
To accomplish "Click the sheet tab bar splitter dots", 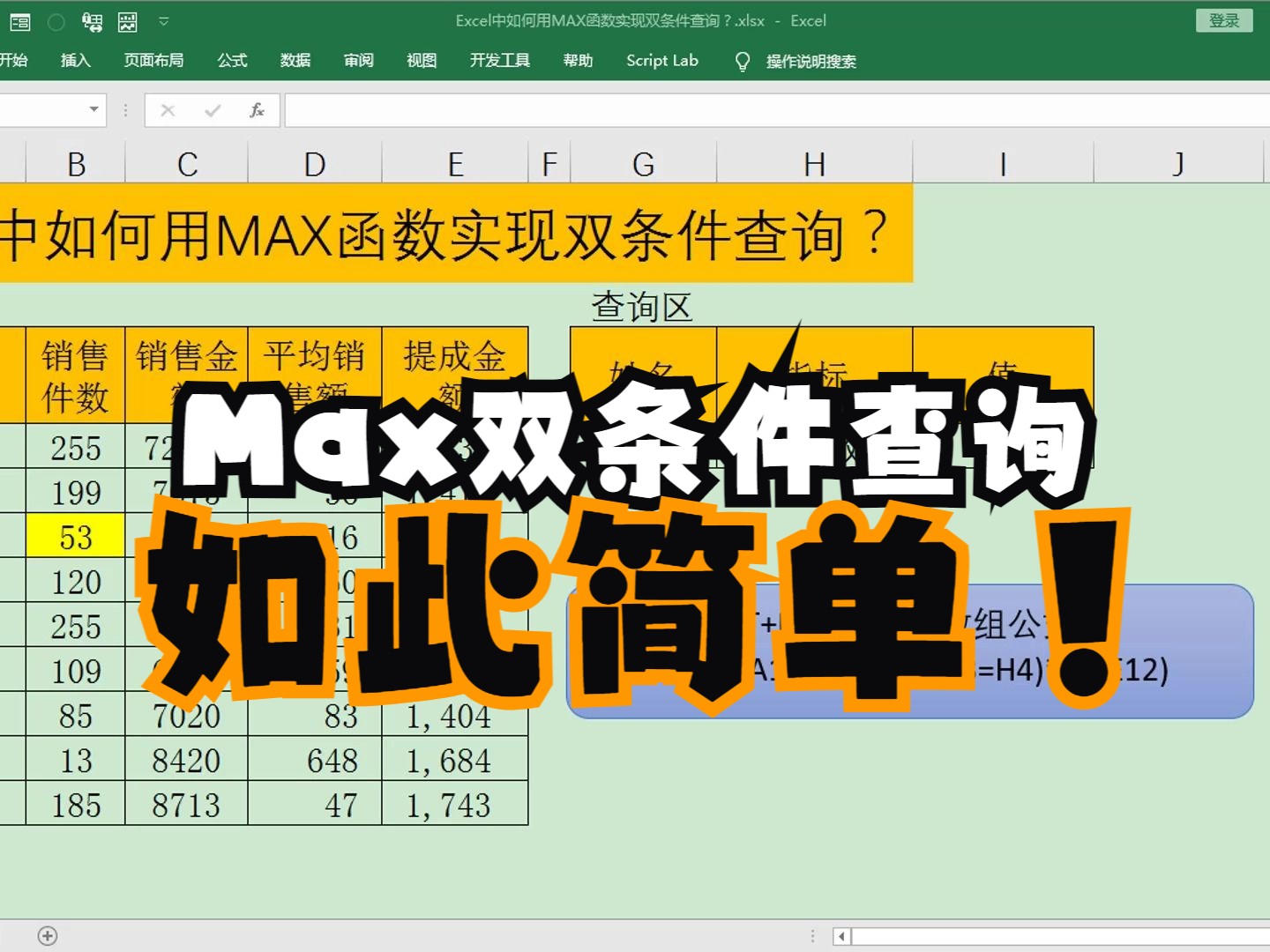I will (x=812, y=936).
